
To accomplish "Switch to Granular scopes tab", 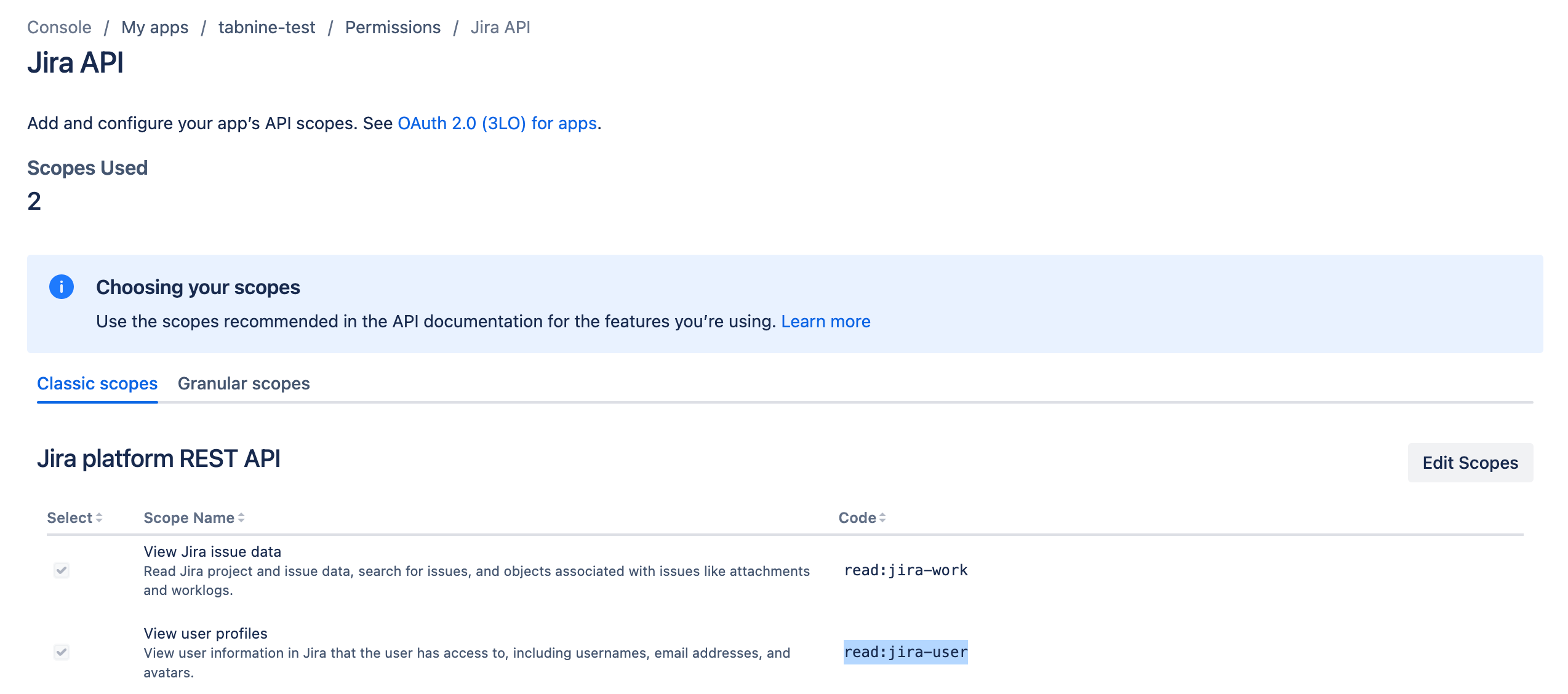I will (x=244, y=383).
